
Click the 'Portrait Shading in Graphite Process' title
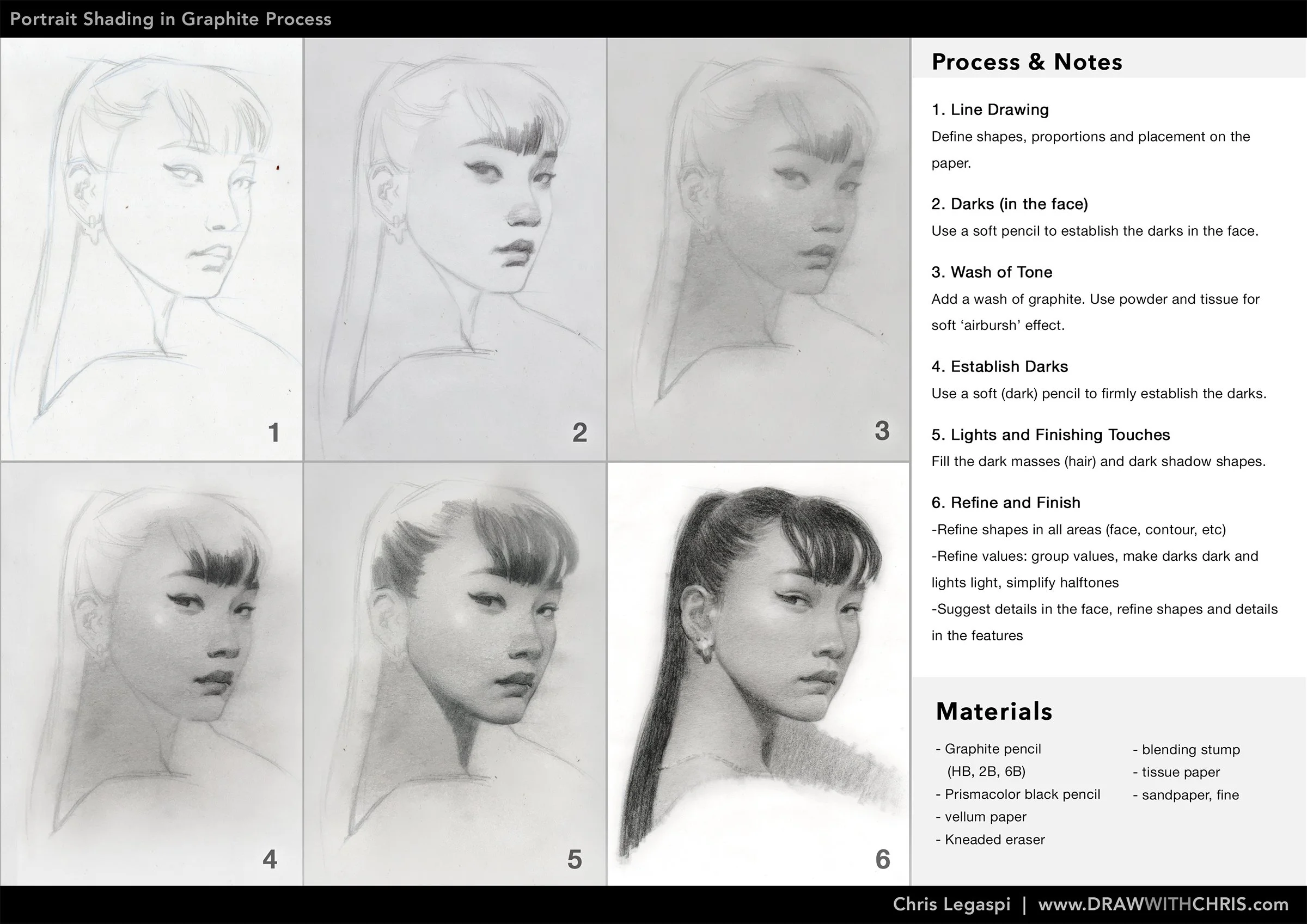click(x=171, y=19)
